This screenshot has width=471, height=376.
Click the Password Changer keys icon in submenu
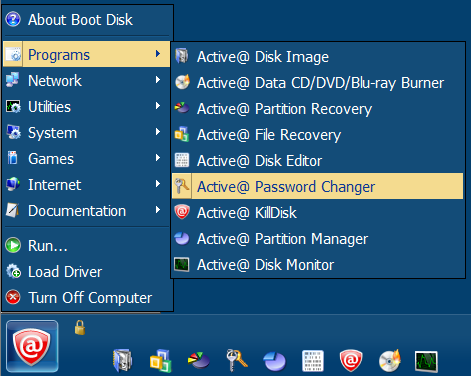[x=182, y=186]
